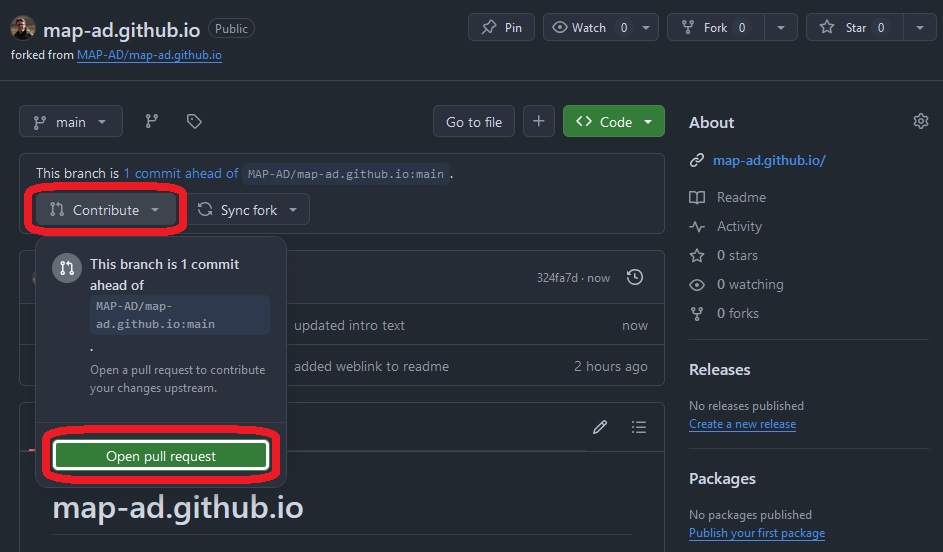Image resolution: width=943 pixels, height=552 pixels.
Task: Click the MAP-AD/map-ad.github.io:main code label in banner
Action: point(346,174)
